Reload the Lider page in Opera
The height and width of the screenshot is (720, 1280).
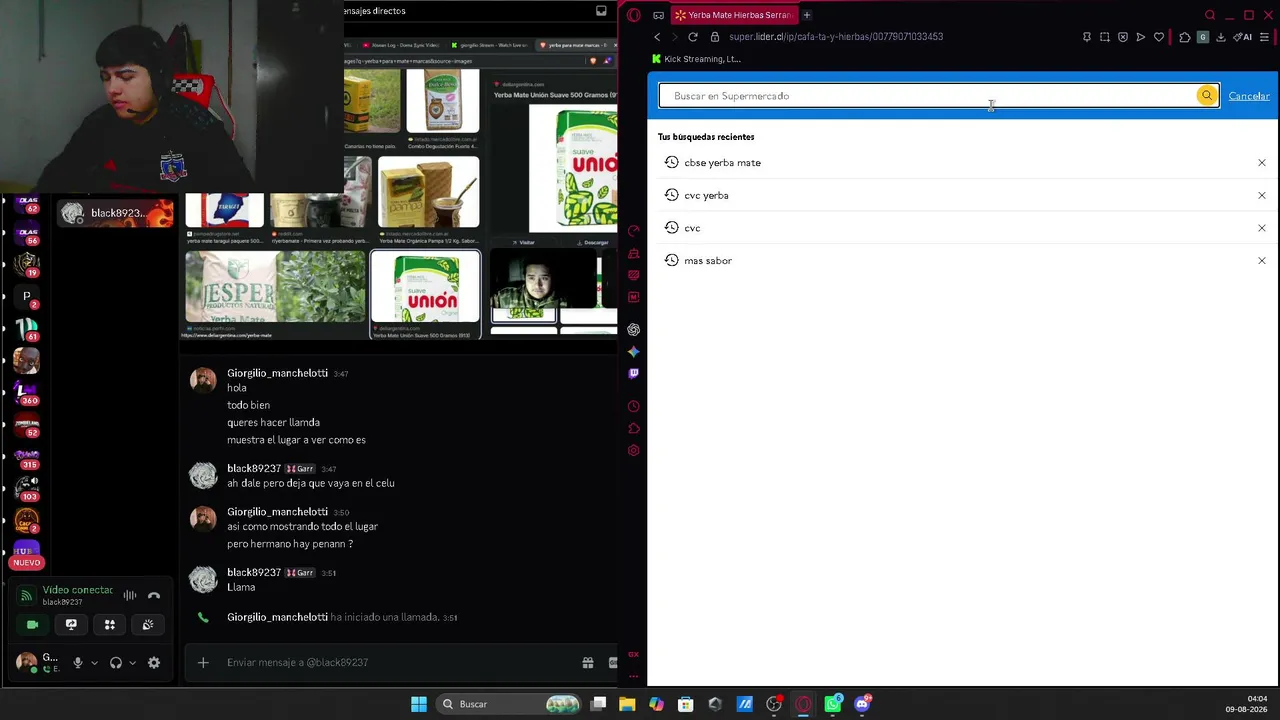pos(692,37)
